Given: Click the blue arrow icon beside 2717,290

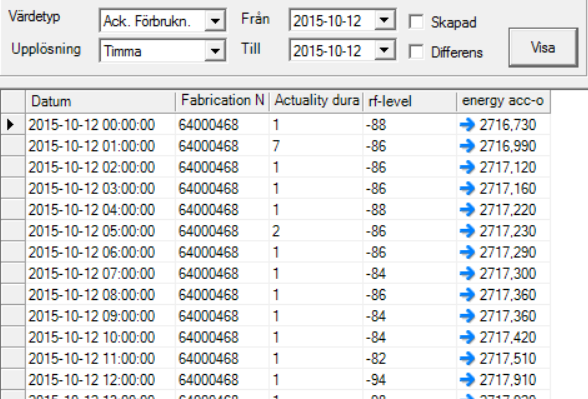Looking at the screenshot, I should pyautogui.click(x=467, y=252).
